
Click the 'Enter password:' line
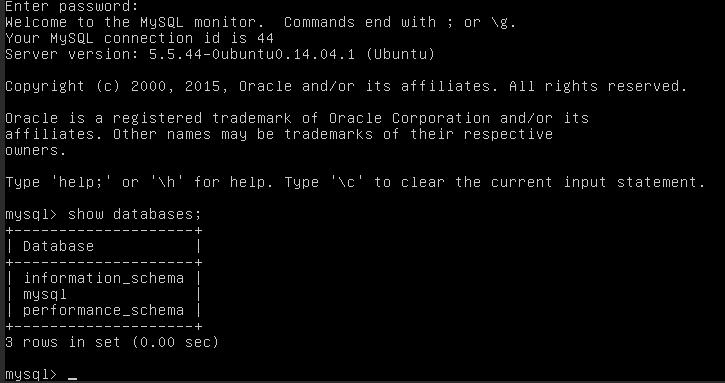pyautogui.click(x=72, y=6)
